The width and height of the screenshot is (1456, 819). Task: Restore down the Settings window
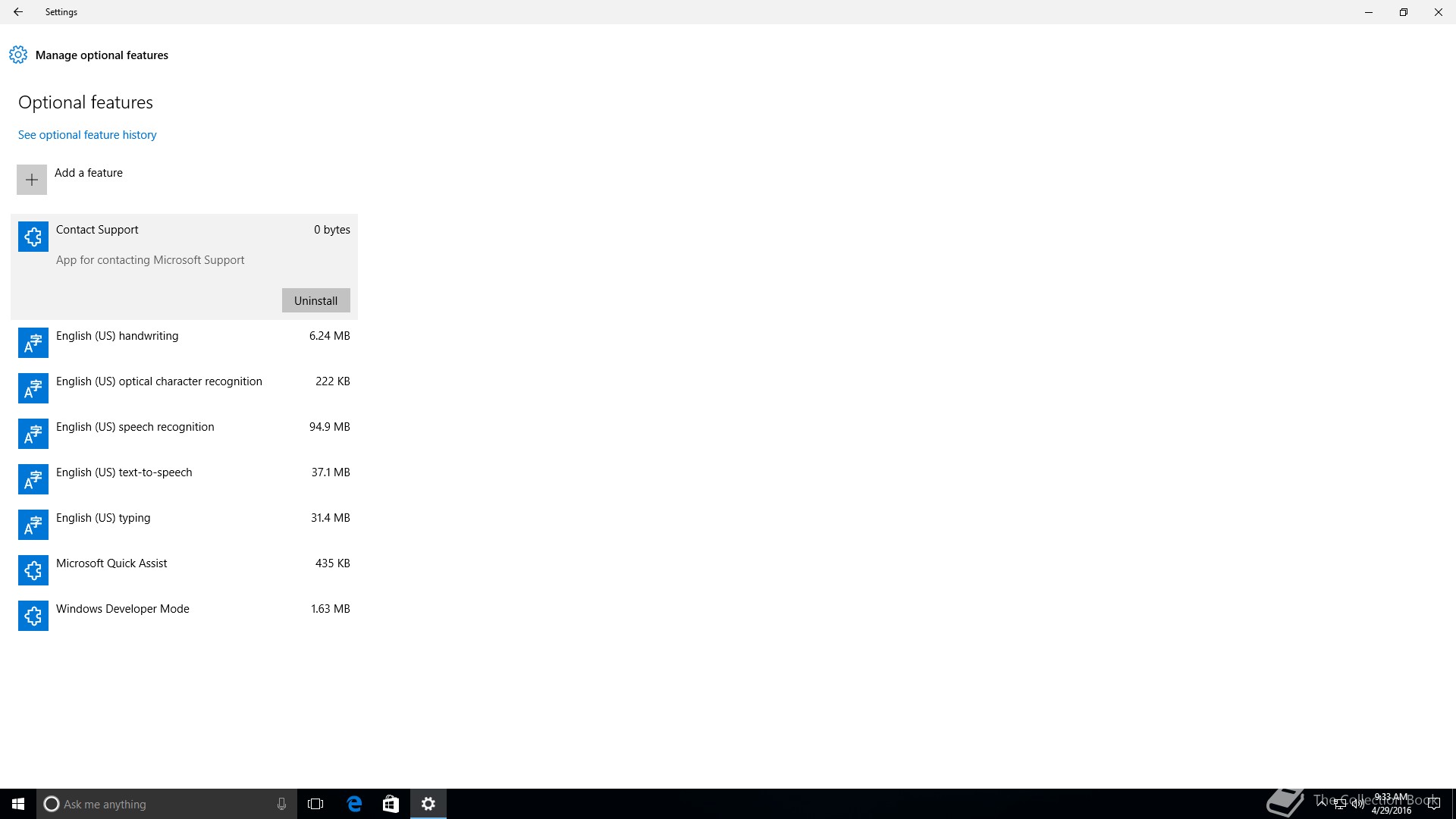point(1404,12)
